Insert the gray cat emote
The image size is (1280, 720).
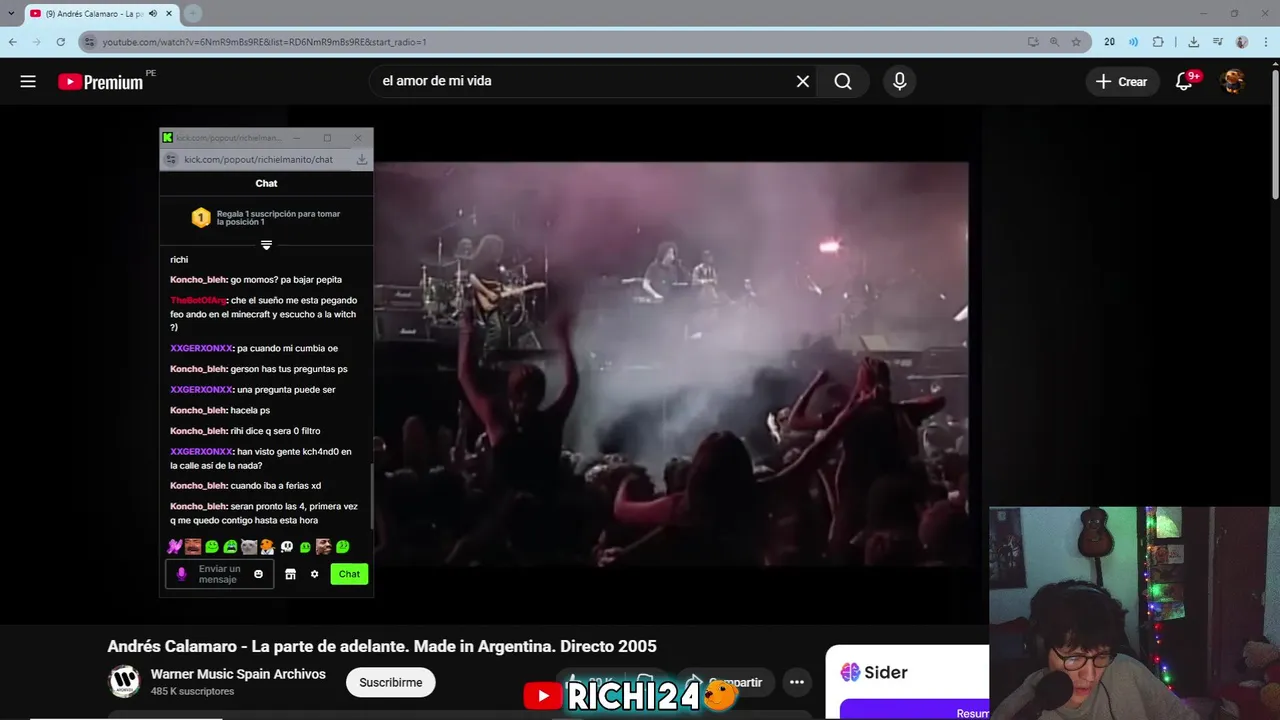pyautogui.click(x=249, y=547)
